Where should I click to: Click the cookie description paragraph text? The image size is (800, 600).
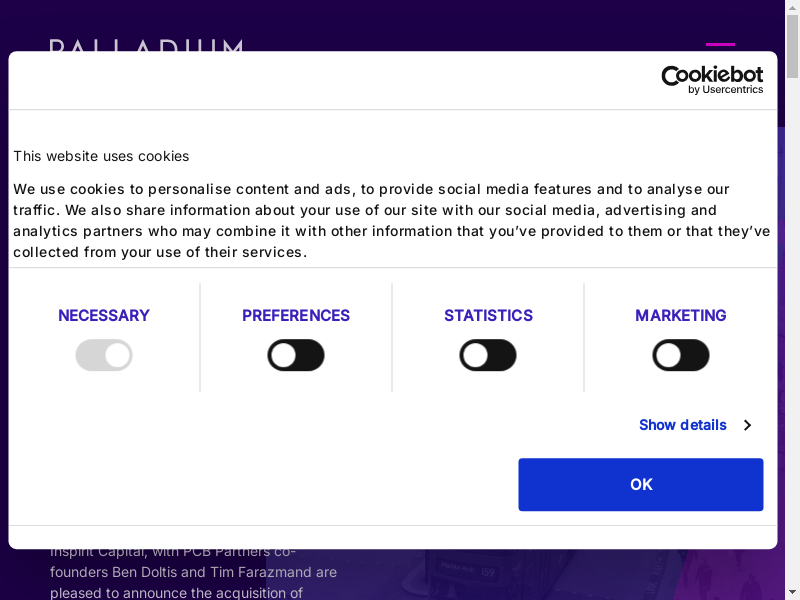[x=390, y=220]
